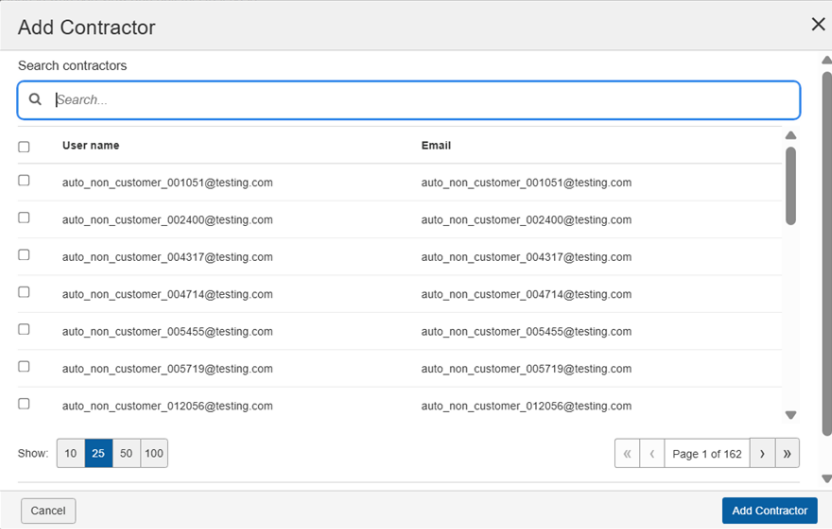Tick the checkbox for auto_non_customer_005719
Viewport: 832px width, 529px height.
(24, 367)
